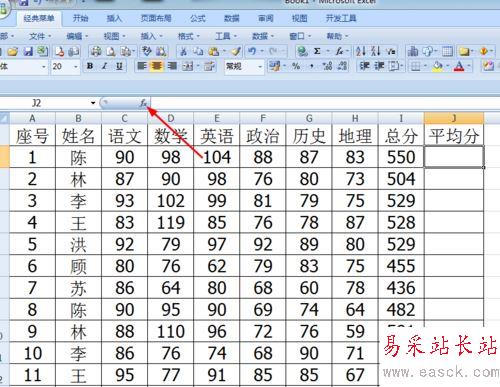Click the Select All corner button
This screenshot has height=387, width=500.
pos(4,118)
